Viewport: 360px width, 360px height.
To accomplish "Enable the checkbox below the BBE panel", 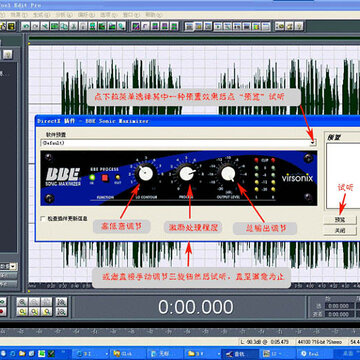I will pyautogui.click(x=43, y=219).
